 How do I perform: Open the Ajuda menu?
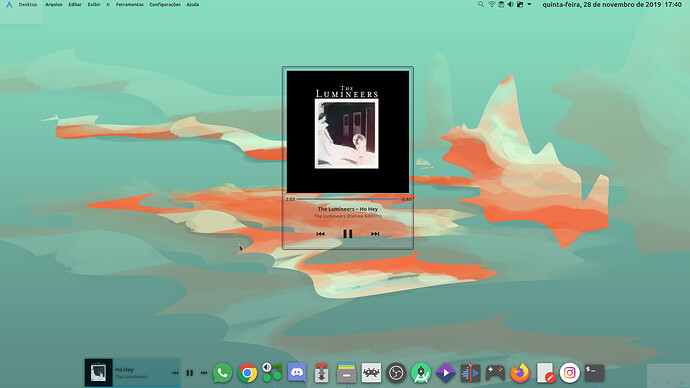[193, 4]
